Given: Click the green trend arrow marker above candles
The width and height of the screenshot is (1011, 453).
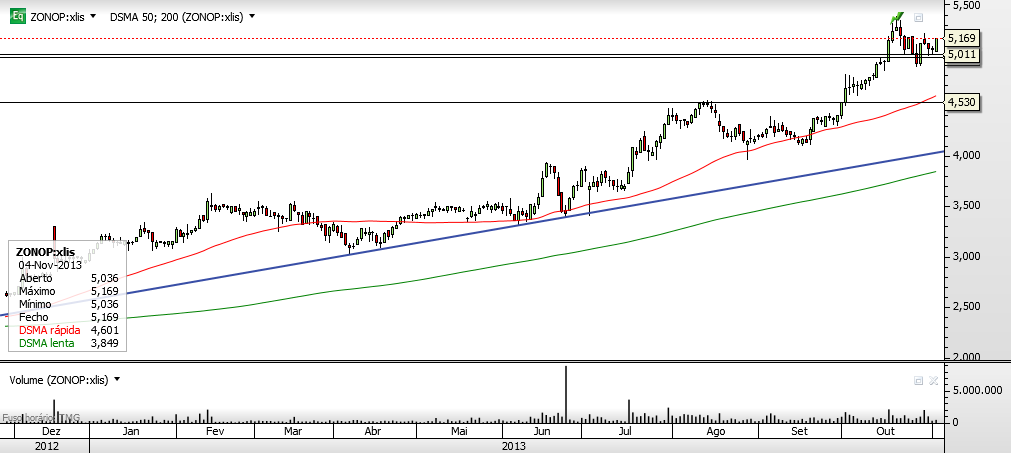Looking at the screenshot, I should click(896, 17).
